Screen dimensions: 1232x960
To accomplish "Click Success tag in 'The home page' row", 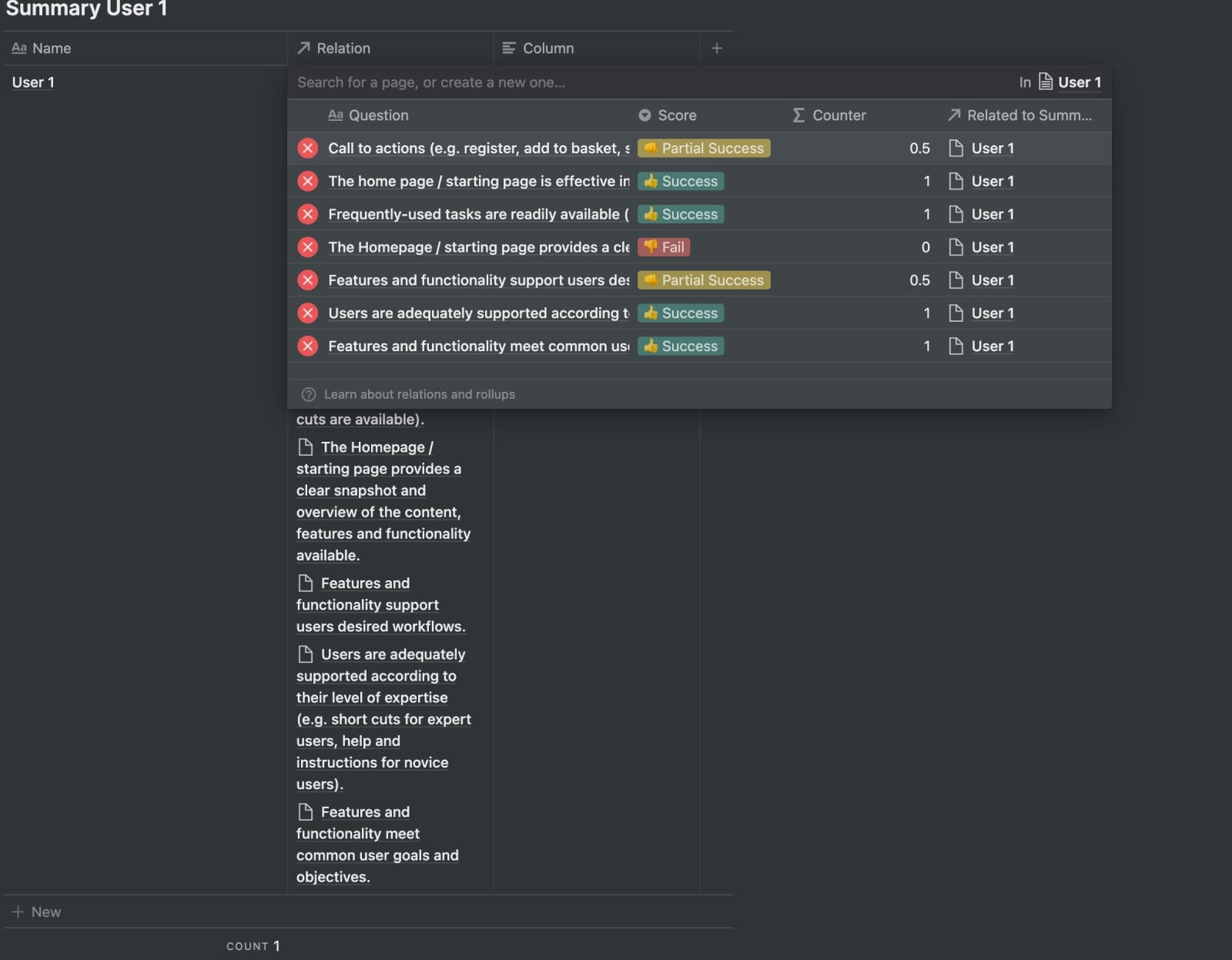I will pyautogui.click(x=681, y=182).
